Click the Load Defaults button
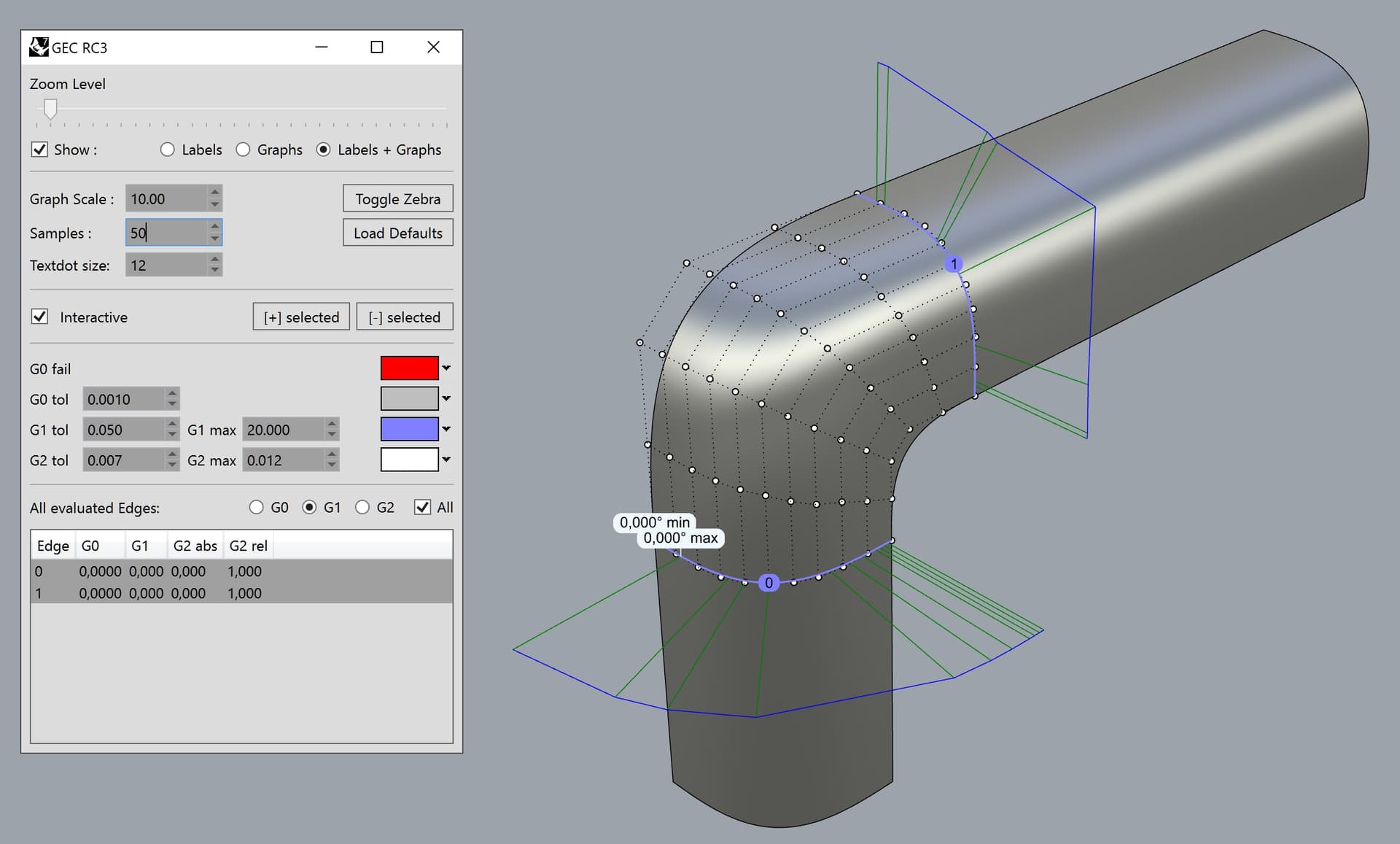Image resolution: width=1400 pixels, height=844 pixels. [x=398, y=233]
